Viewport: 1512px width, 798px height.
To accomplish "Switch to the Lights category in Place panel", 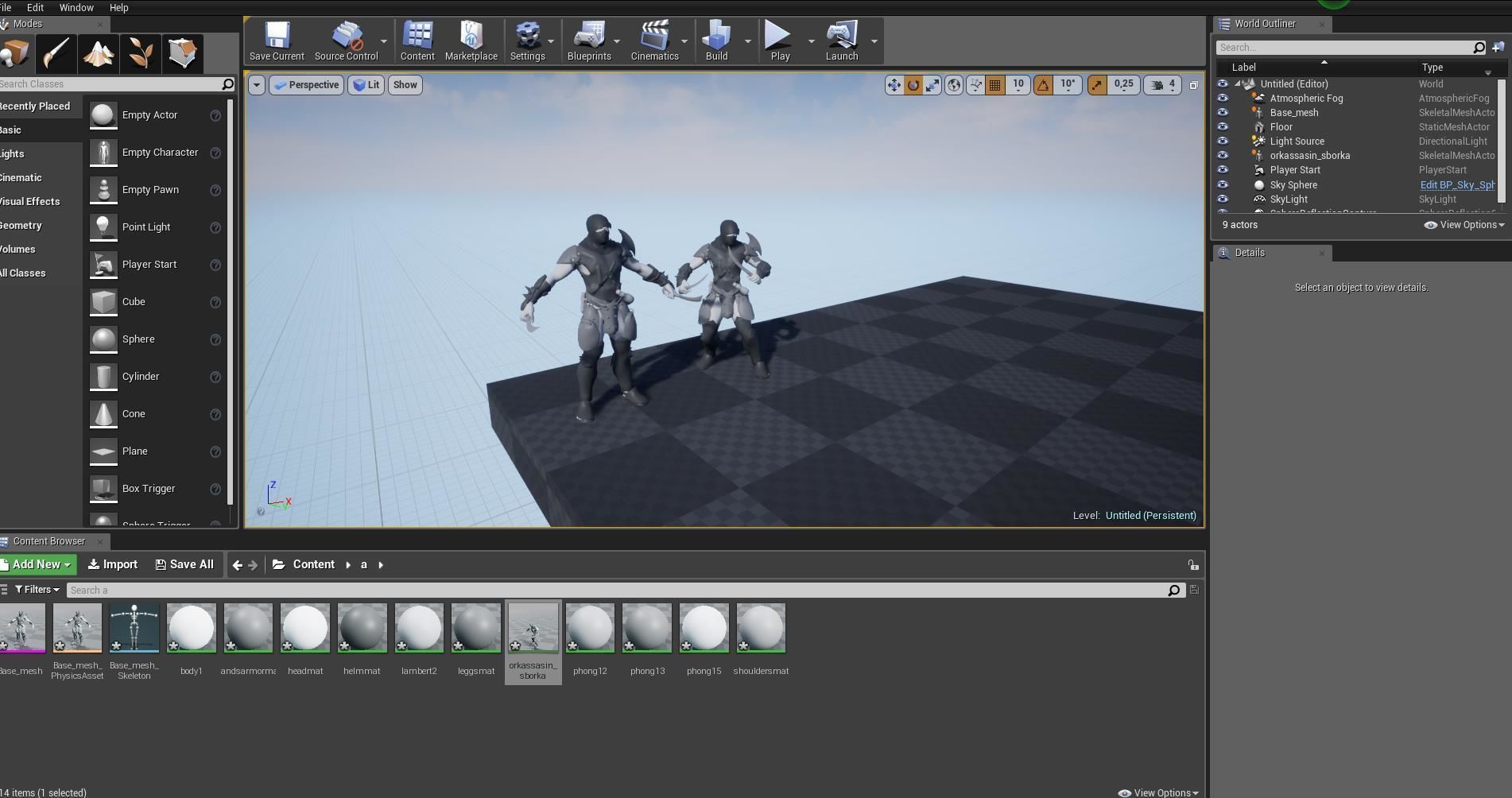I will 40,154.
